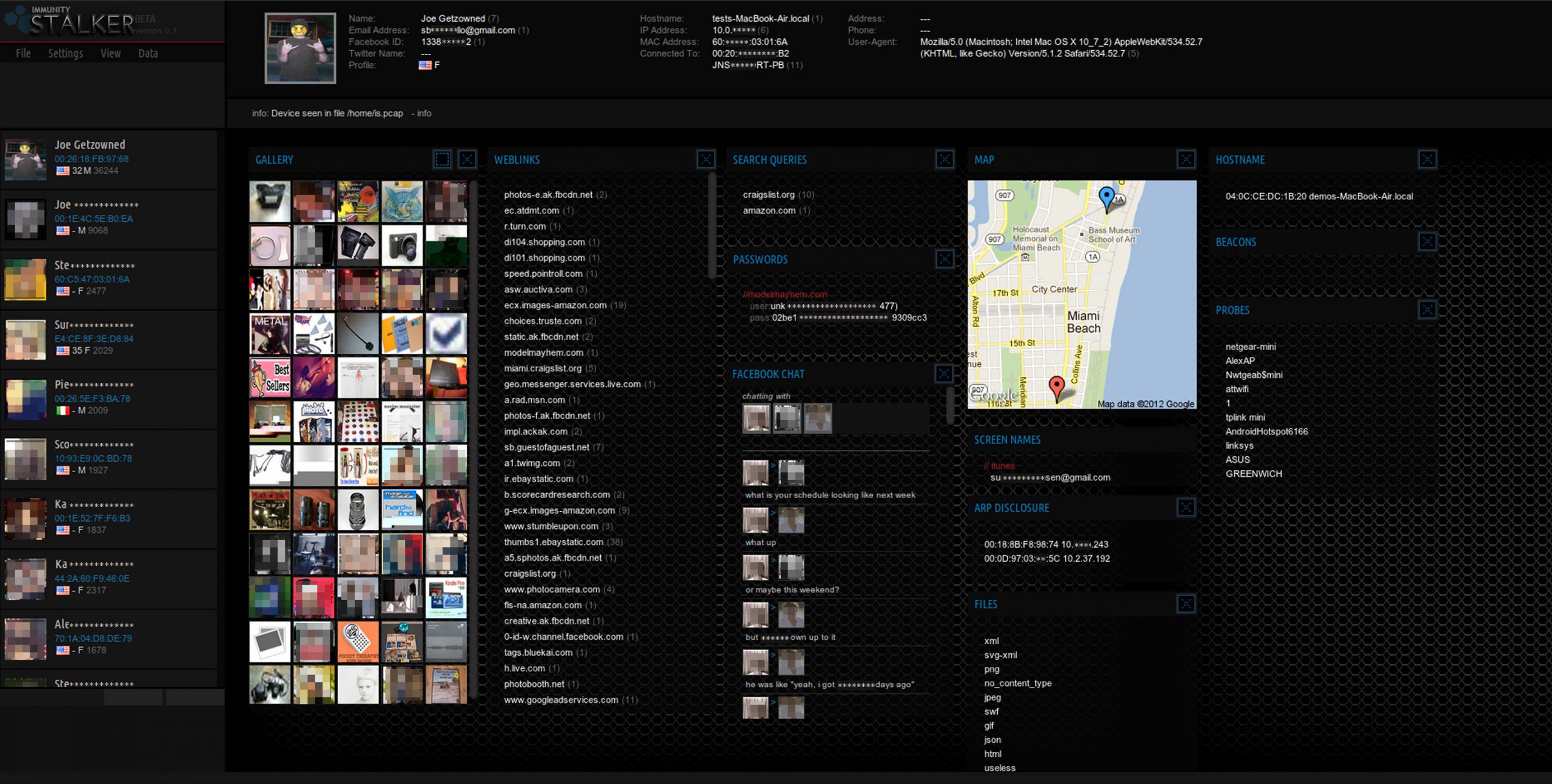Close the ARP Disclosure panel
1552x784 pixels.
coord(1186,508)
